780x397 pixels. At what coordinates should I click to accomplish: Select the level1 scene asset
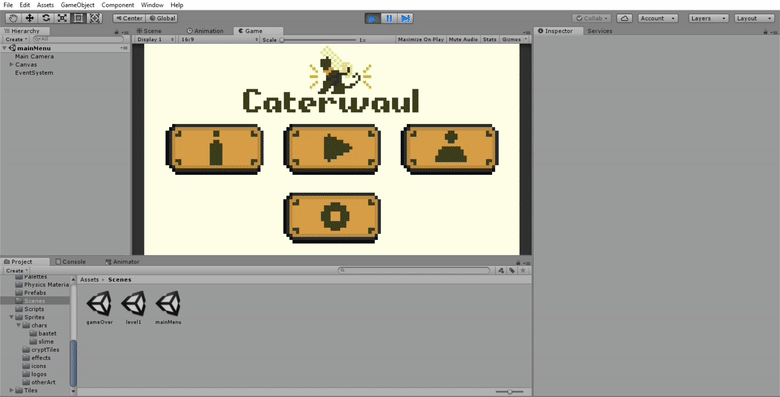pos(134,307)
